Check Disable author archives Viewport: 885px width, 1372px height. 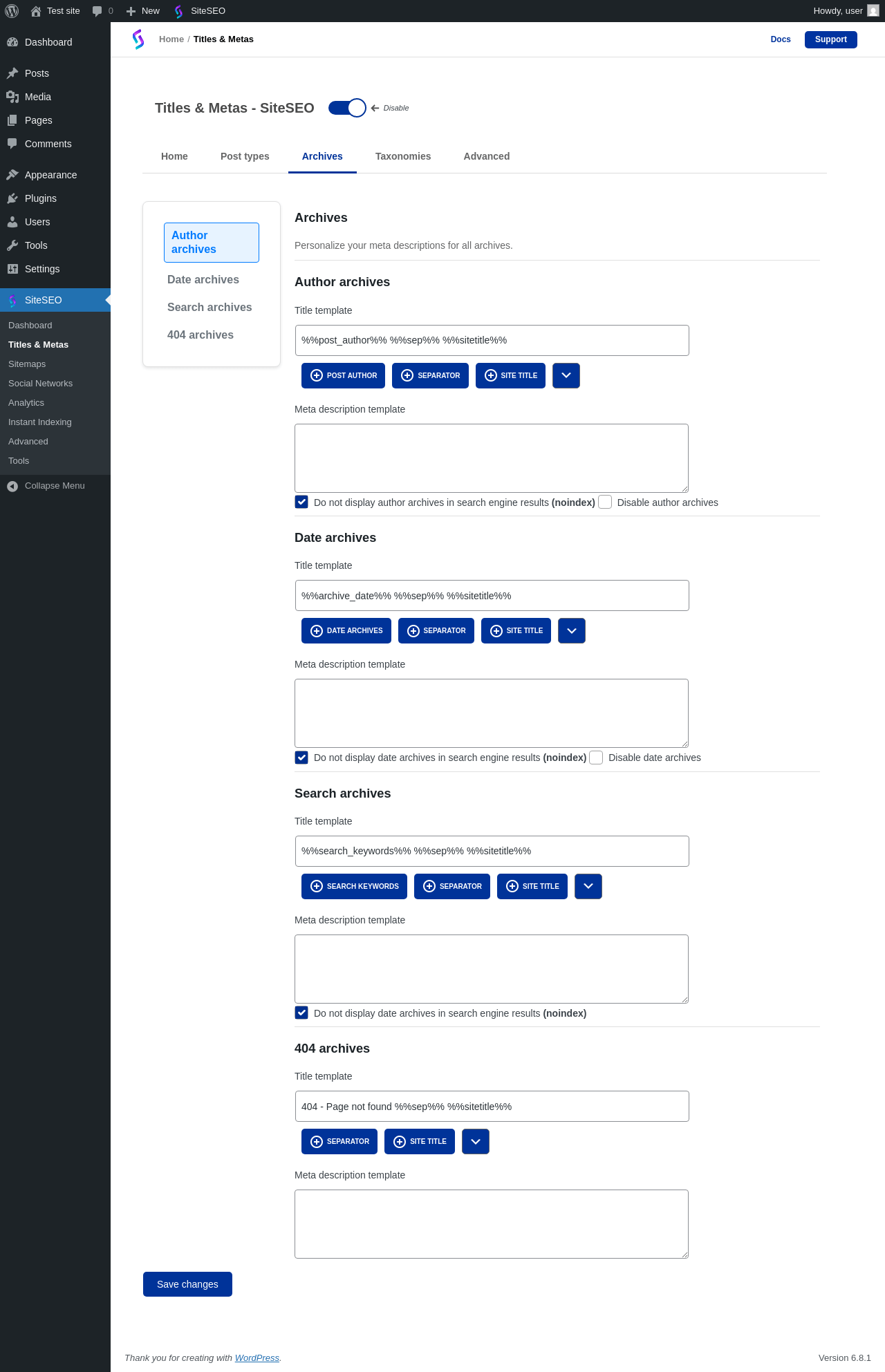pyautogui.click(x=605, y=502)
